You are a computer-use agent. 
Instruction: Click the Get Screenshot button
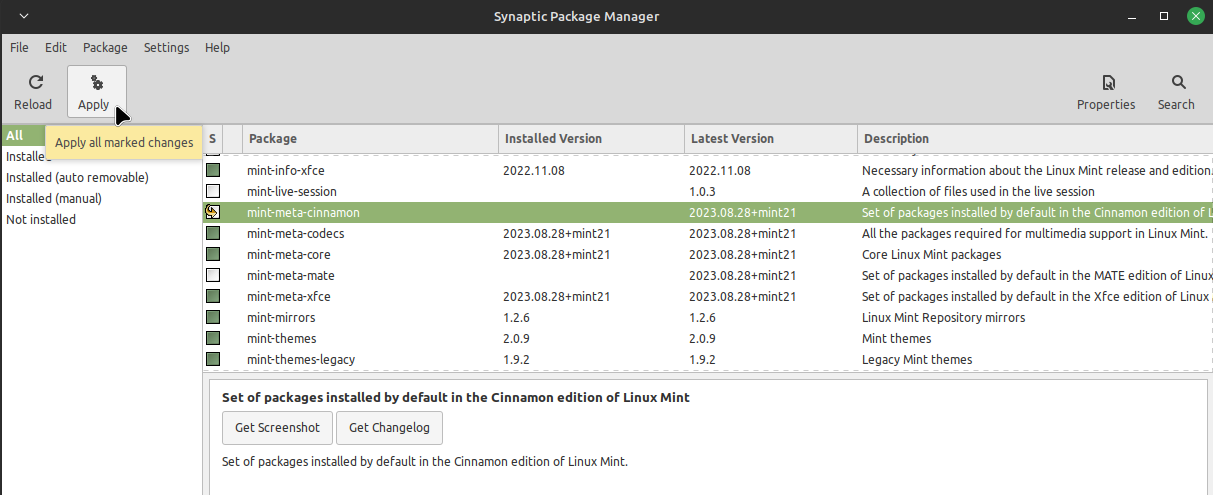(277, 427)
